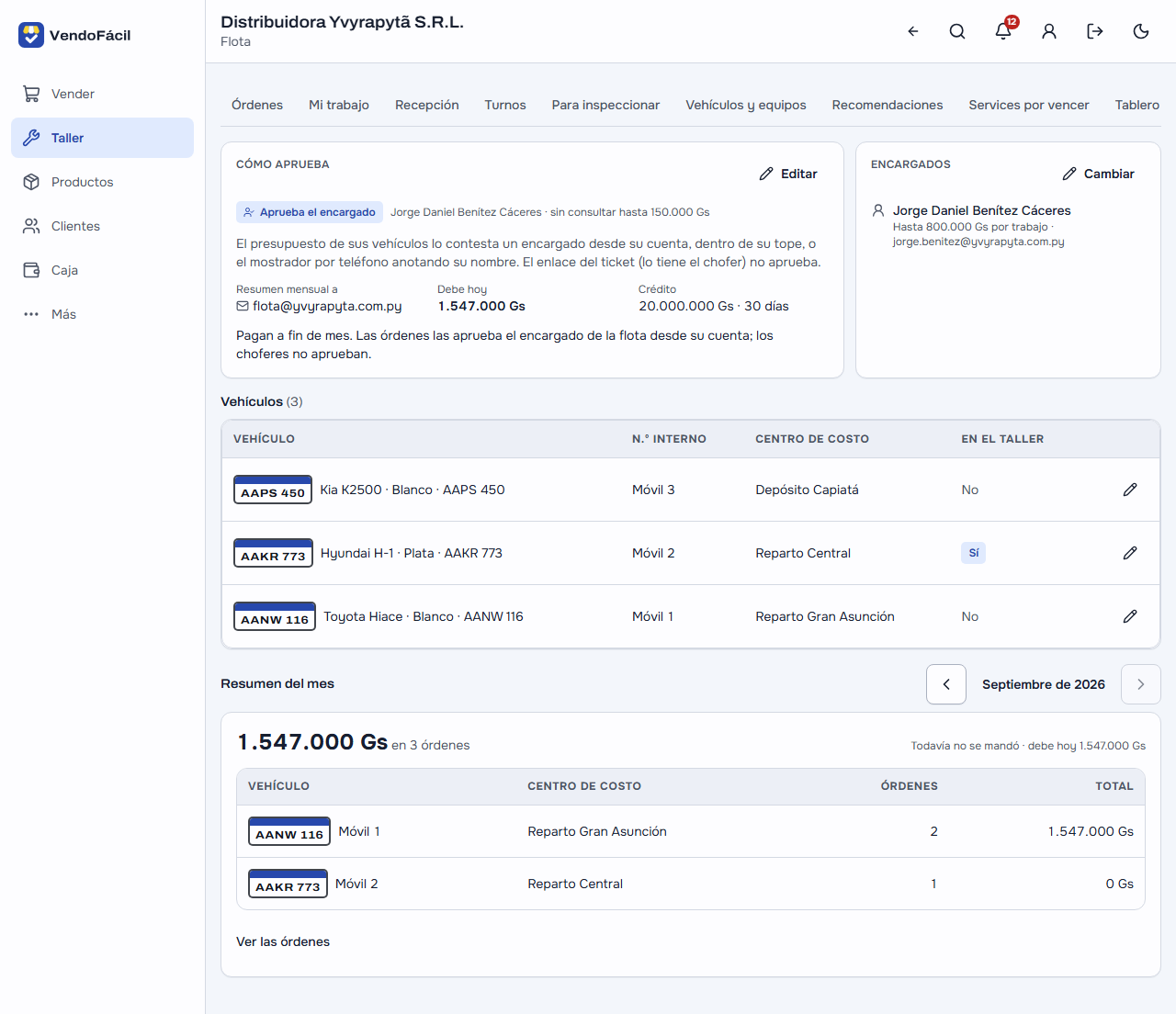Click Editar in Cómo aprueba card
This screenshot has height=1014, width=1176.
point(788,174)
